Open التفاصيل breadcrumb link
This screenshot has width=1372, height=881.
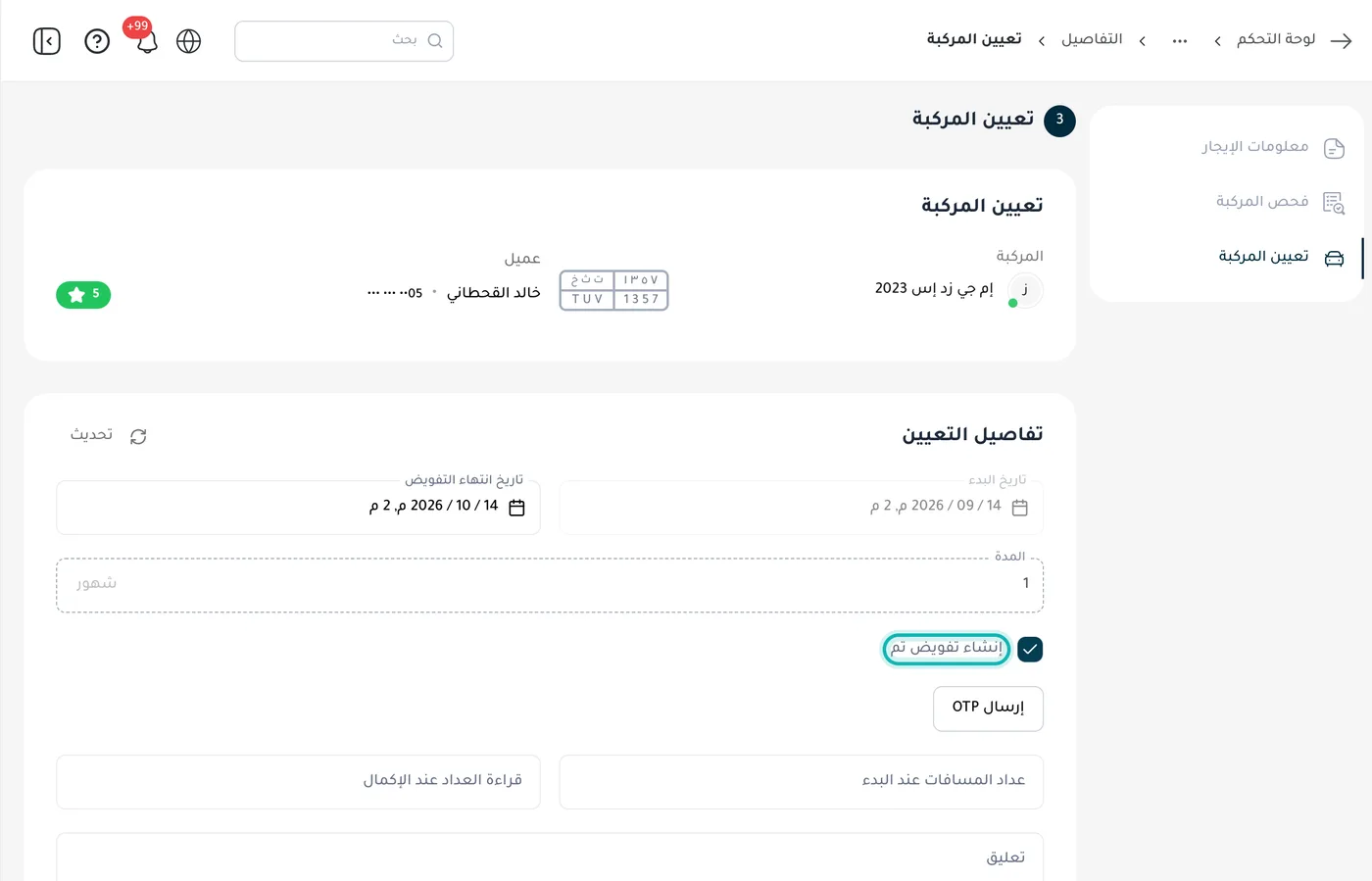(1092, 39)
